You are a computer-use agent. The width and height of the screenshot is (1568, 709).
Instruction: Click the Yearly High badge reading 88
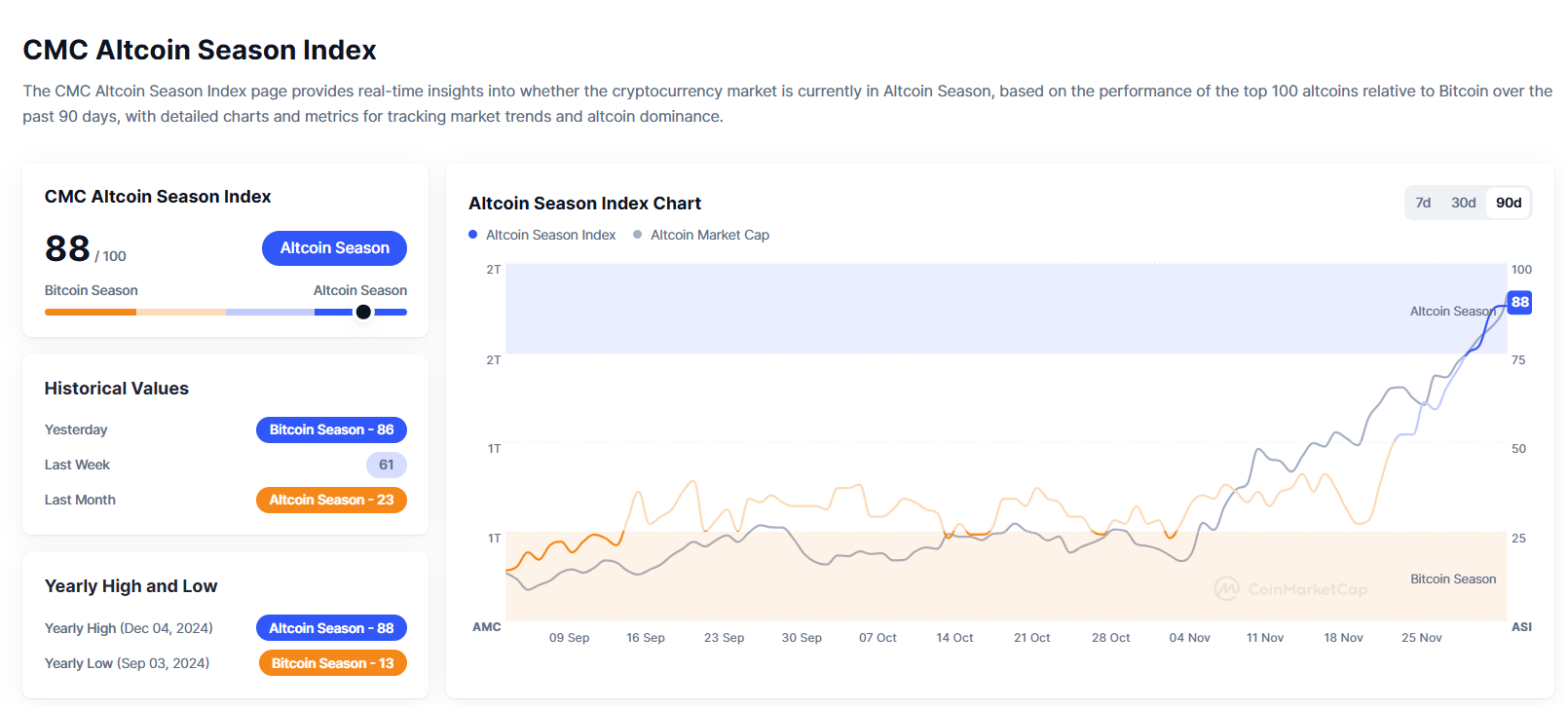click(x=331, y=628)
